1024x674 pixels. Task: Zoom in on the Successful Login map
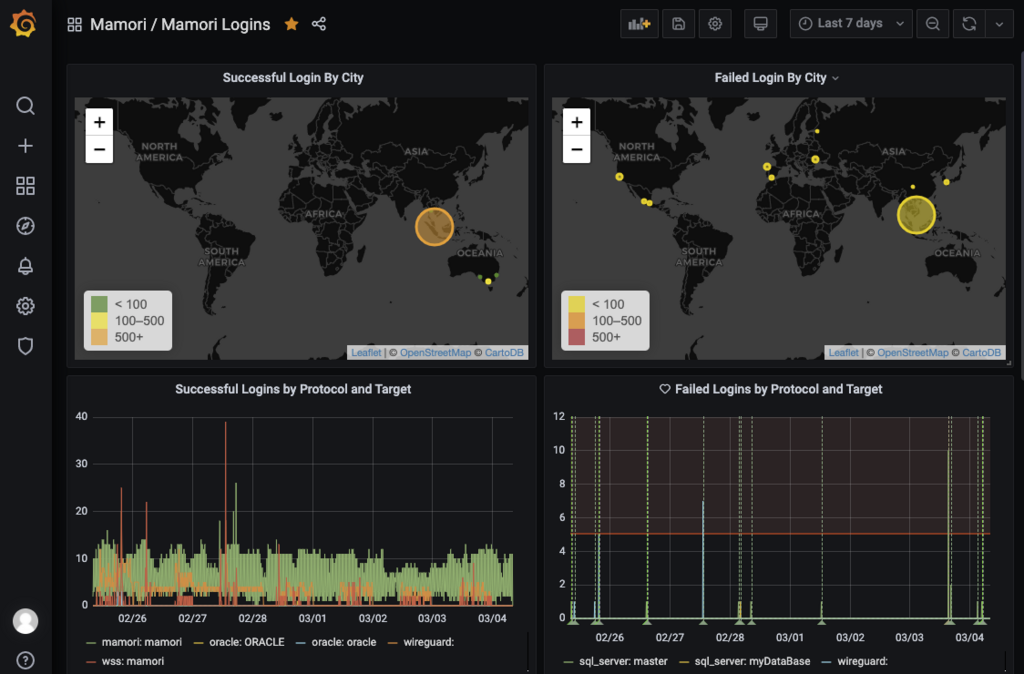(99, 122)
